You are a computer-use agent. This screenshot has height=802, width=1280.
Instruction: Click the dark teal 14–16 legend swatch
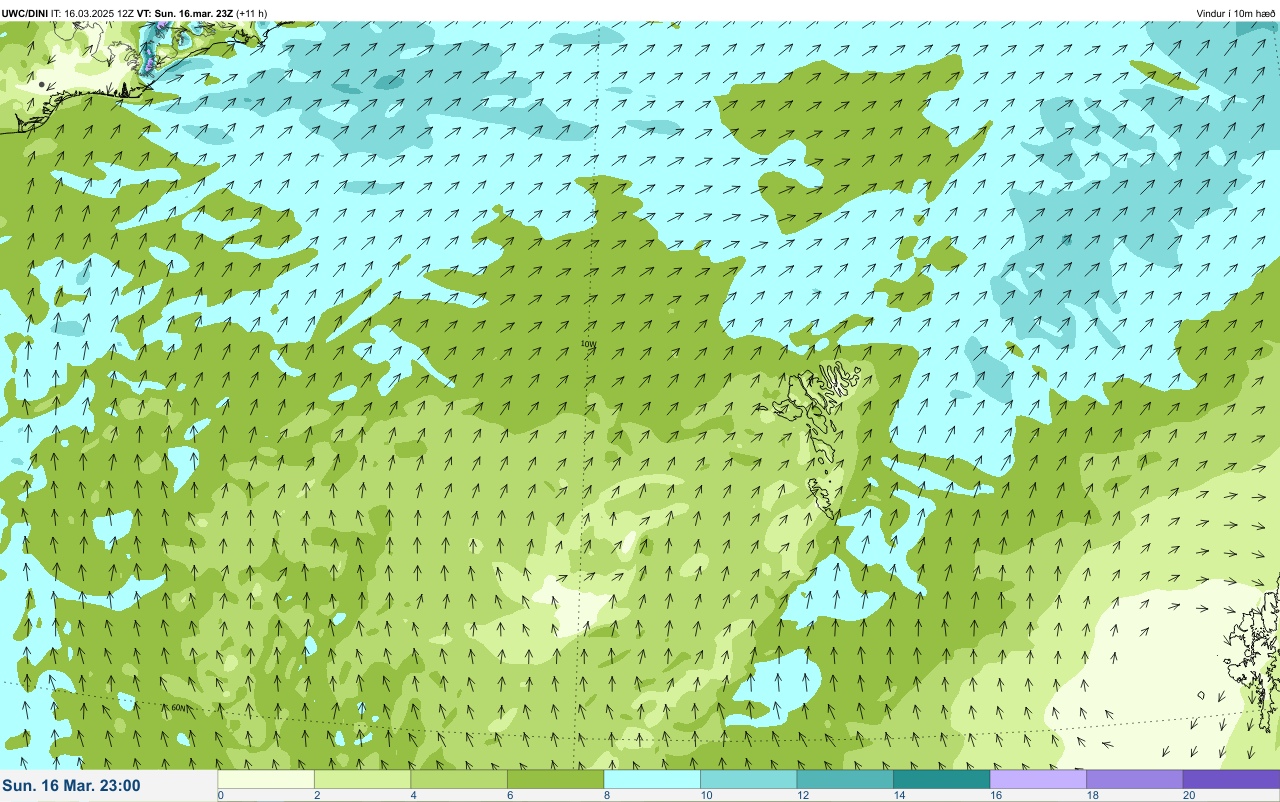941,779
